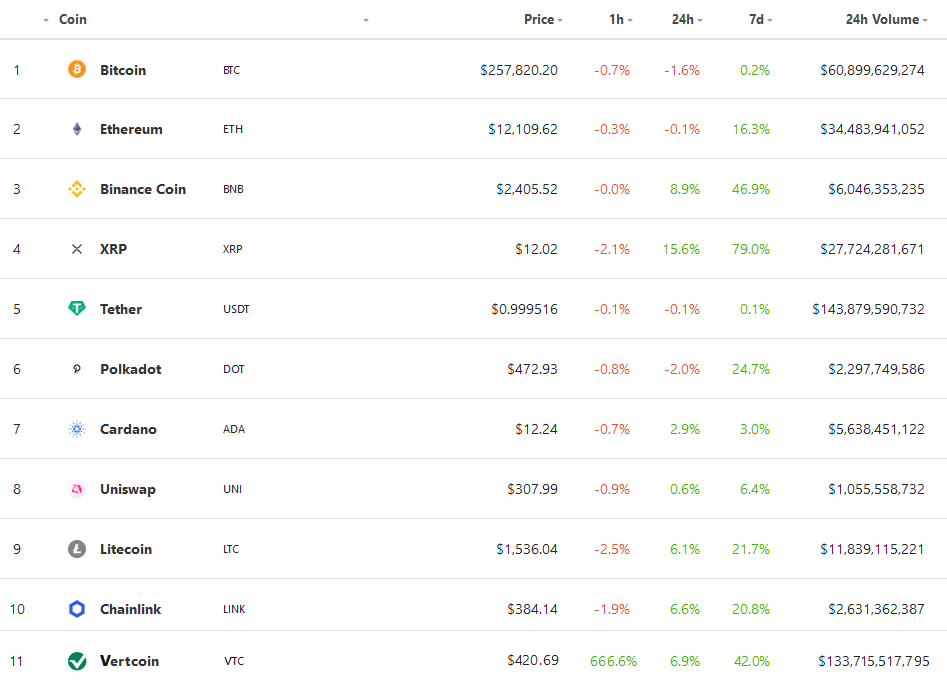
Task: Click the ETH ticker symbol
Action: (x=233, y=129)
